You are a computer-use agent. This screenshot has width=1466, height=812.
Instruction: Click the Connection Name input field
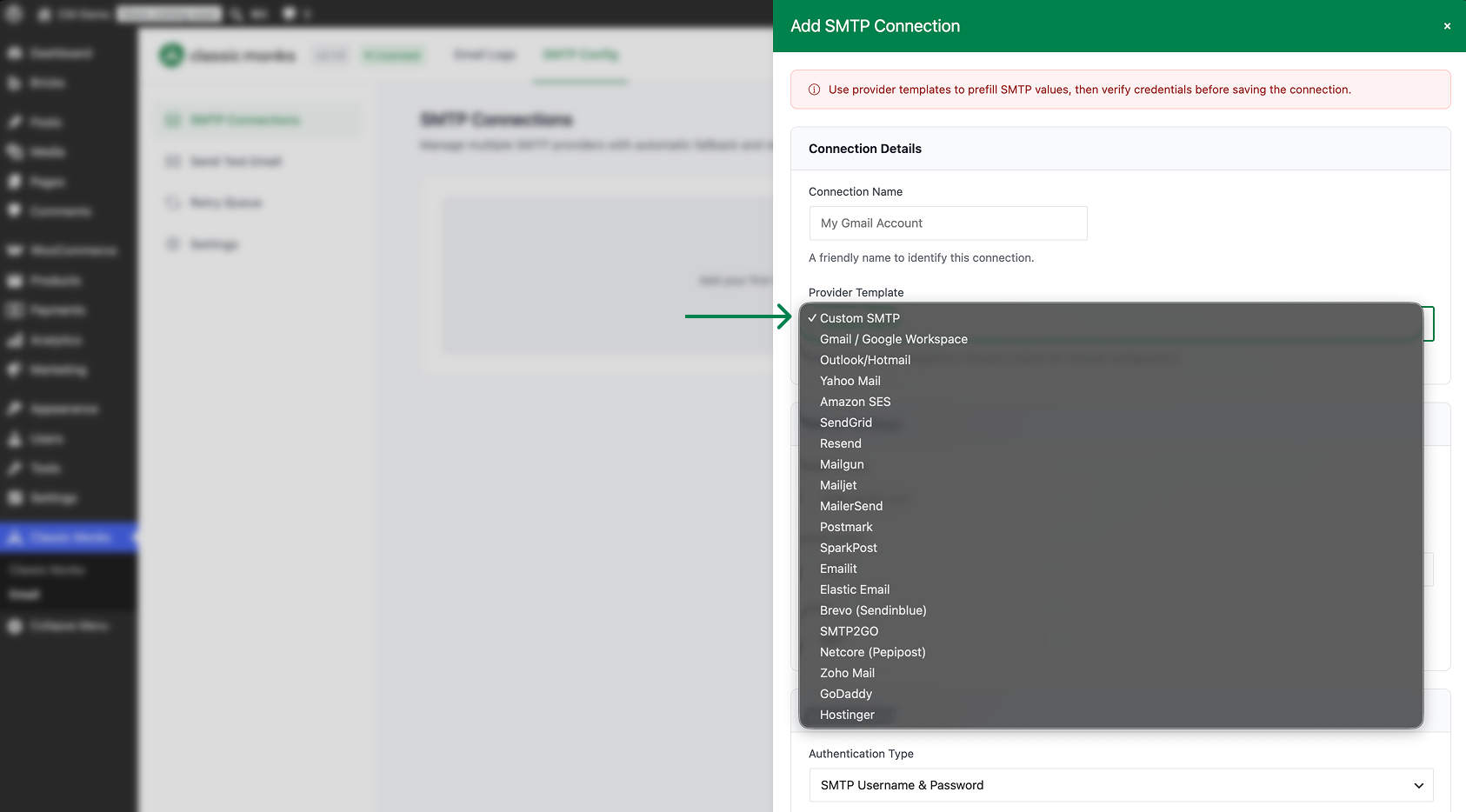tap(948, 223)
